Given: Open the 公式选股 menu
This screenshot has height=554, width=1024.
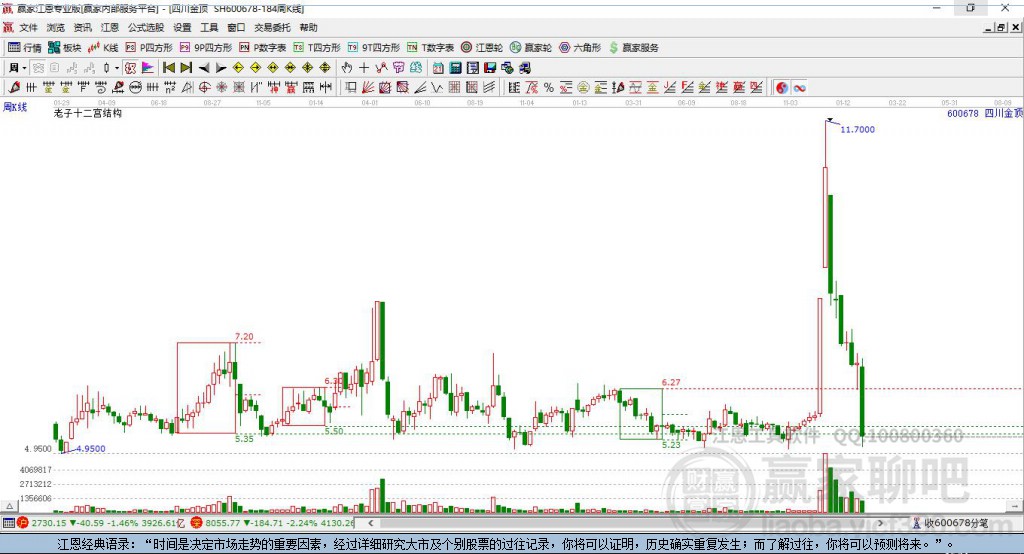Looking at the screenshot, I should (146, 27).
